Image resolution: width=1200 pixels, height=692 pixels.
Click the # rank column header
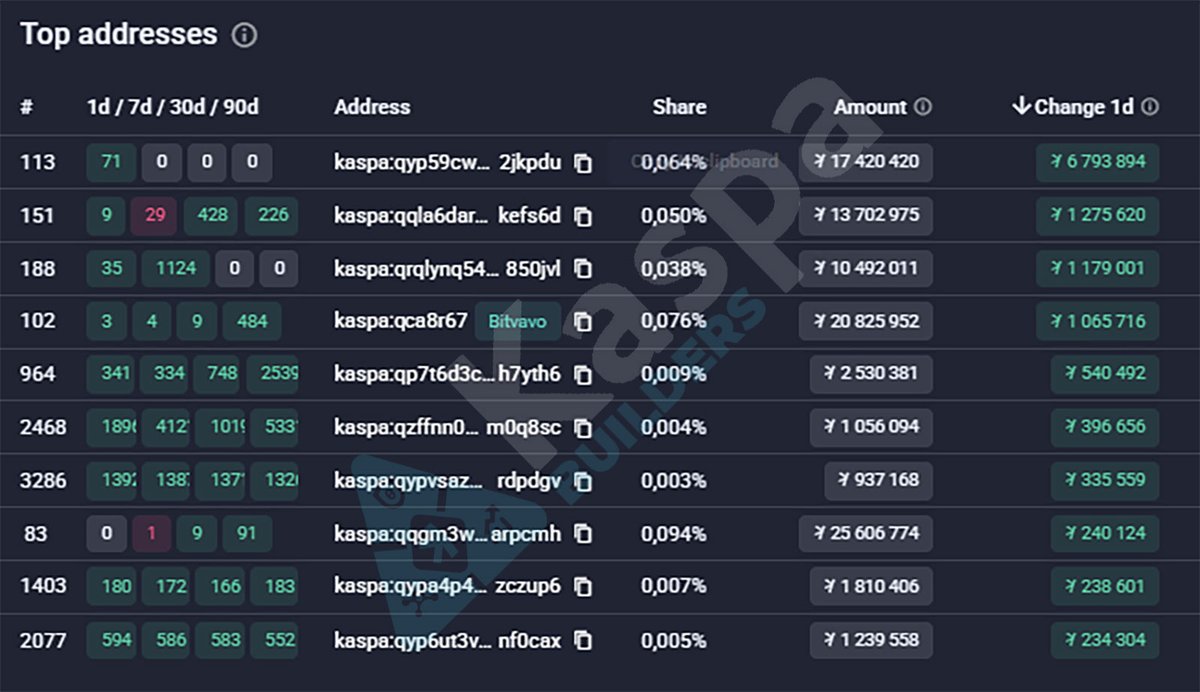pyautogui.click(x=26, y=107)
